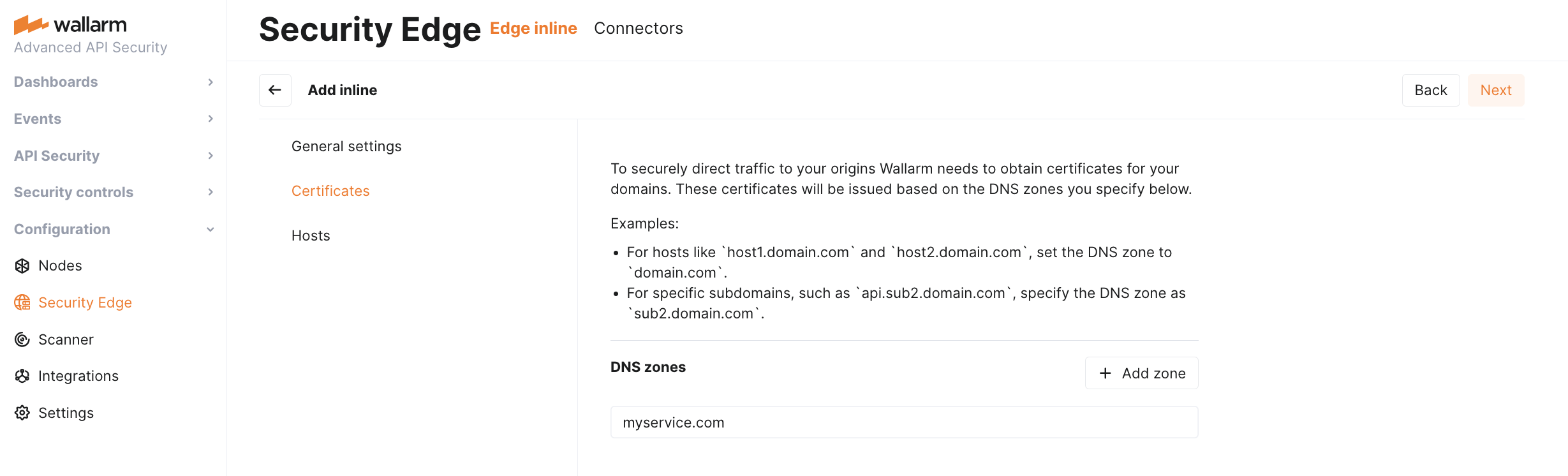Collapse the Configuration section
Viewport: 1568px width, 476px height.
coord(211,229)
